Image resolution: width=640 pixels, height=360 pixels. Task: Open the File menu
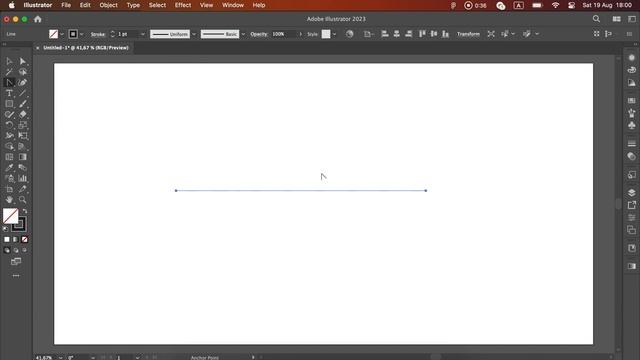(x=66, y=5)
